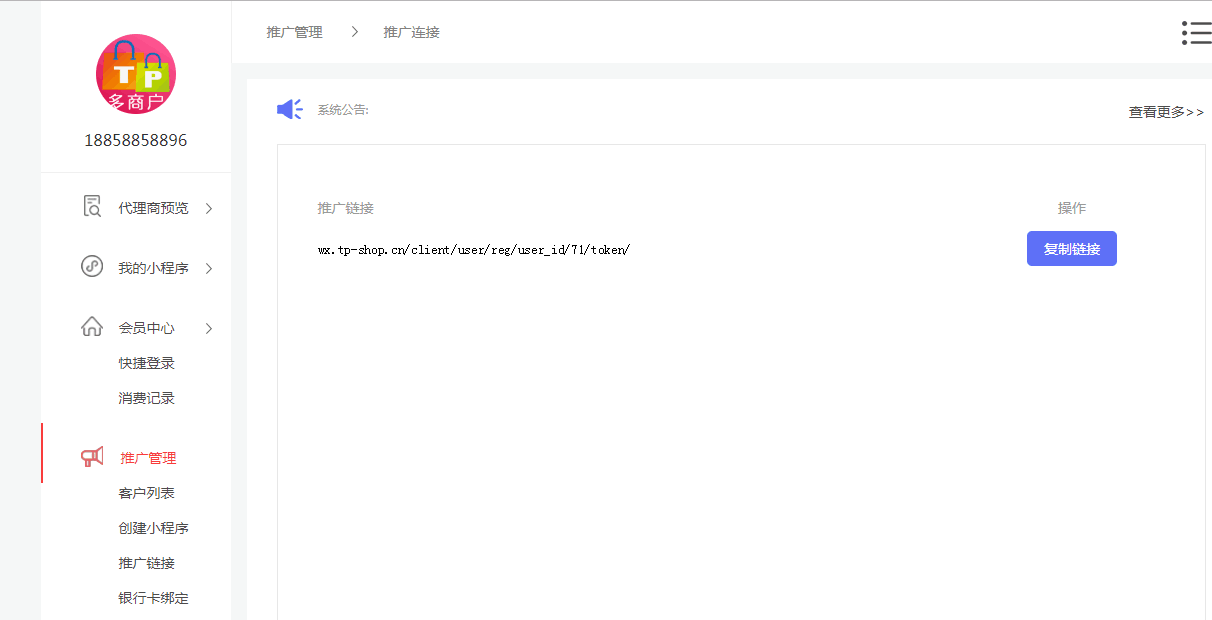Screen dimensions: 1212x620
Task: Collapse the 会员中心 sidebar section chevron
Action: click(209, 327)
